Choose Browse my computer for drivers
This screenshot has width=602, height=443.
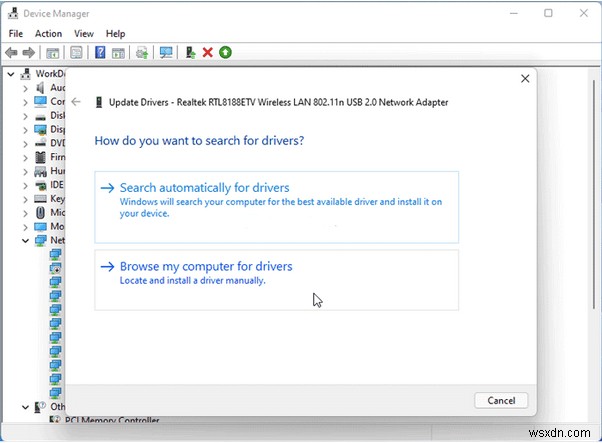(x=276, y=280)
